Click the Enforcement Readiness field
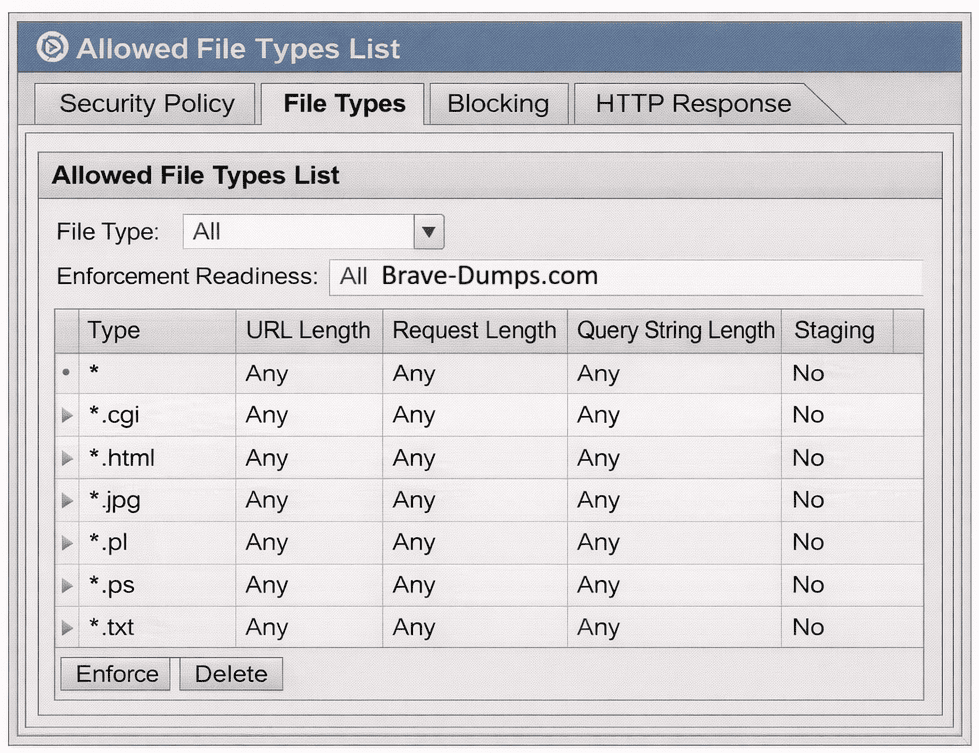 tap(625, 277)
